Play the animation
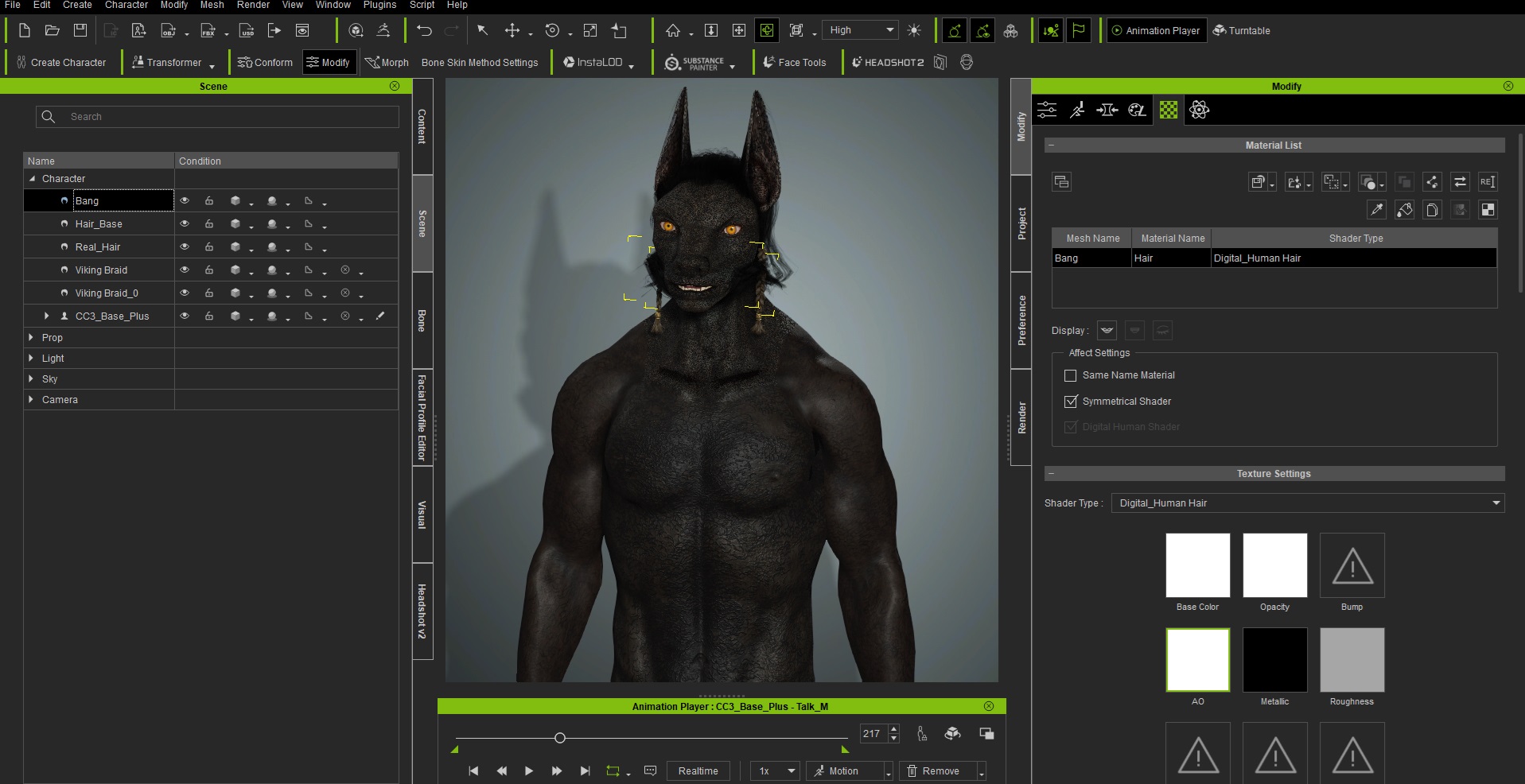1525x784 pixels. (x=529, y=770)
